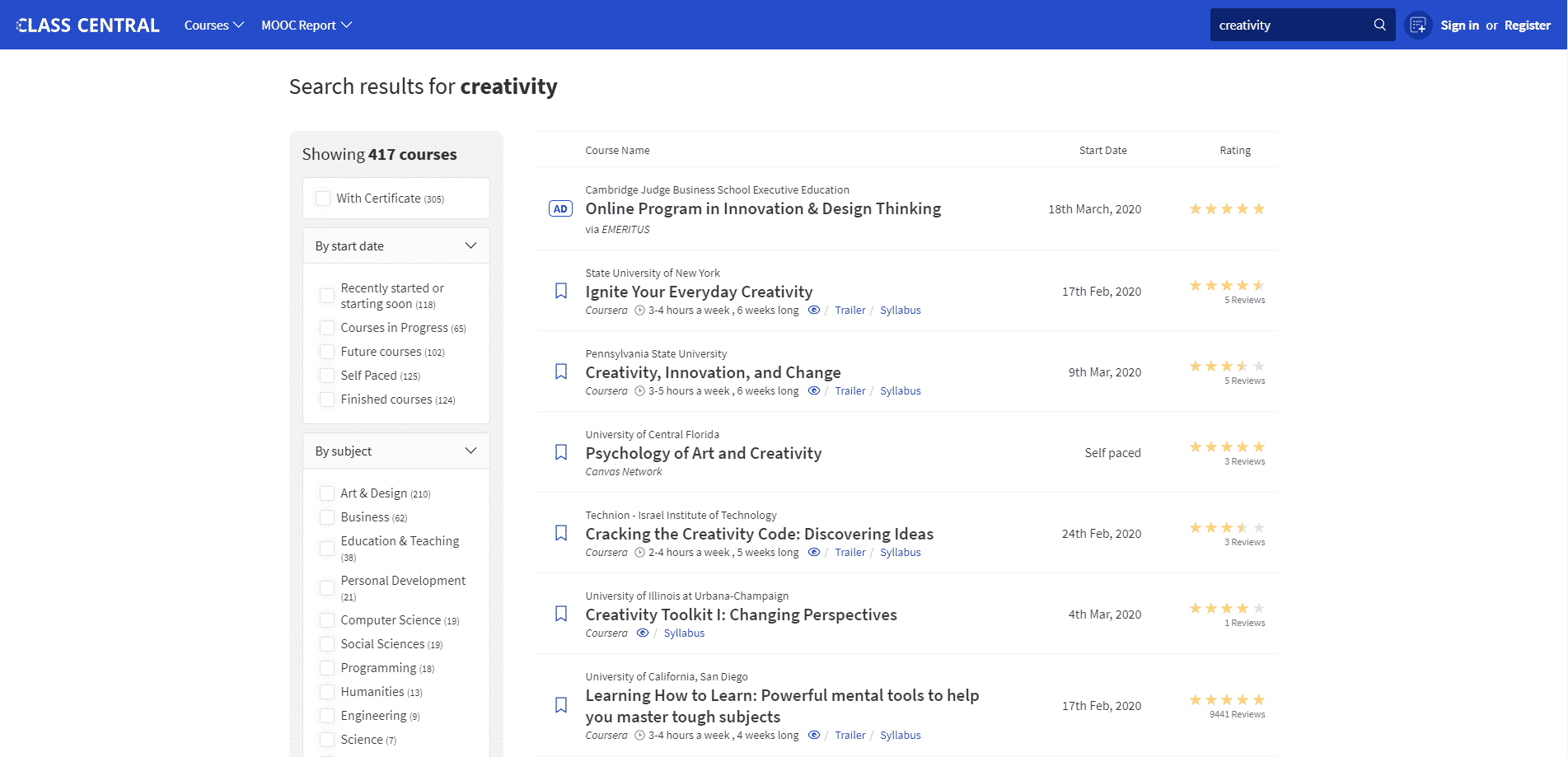Click the Course Name column header

tap(617, 151)
